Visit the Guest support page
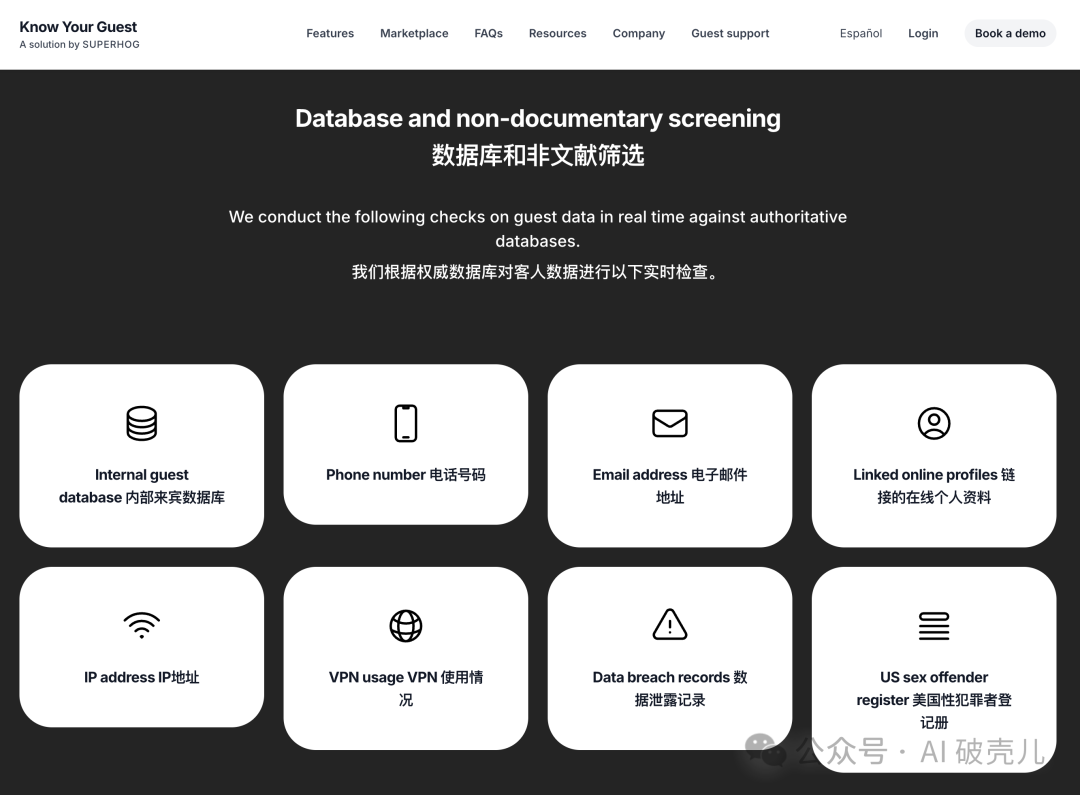1080x795 pixels. (730, 33)
